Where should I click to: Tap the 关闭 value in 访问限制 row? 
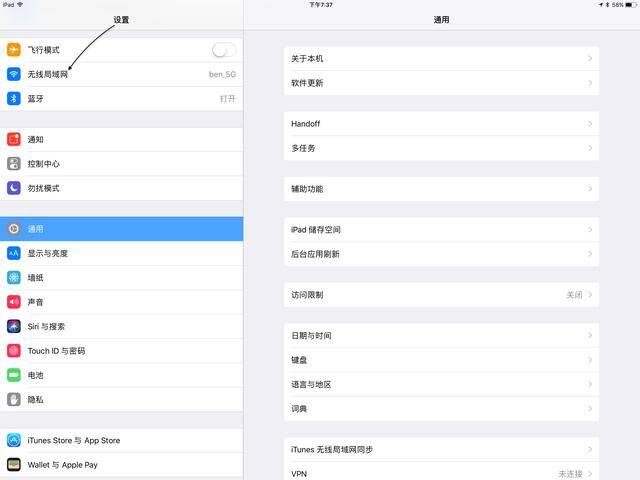point(574,295)
